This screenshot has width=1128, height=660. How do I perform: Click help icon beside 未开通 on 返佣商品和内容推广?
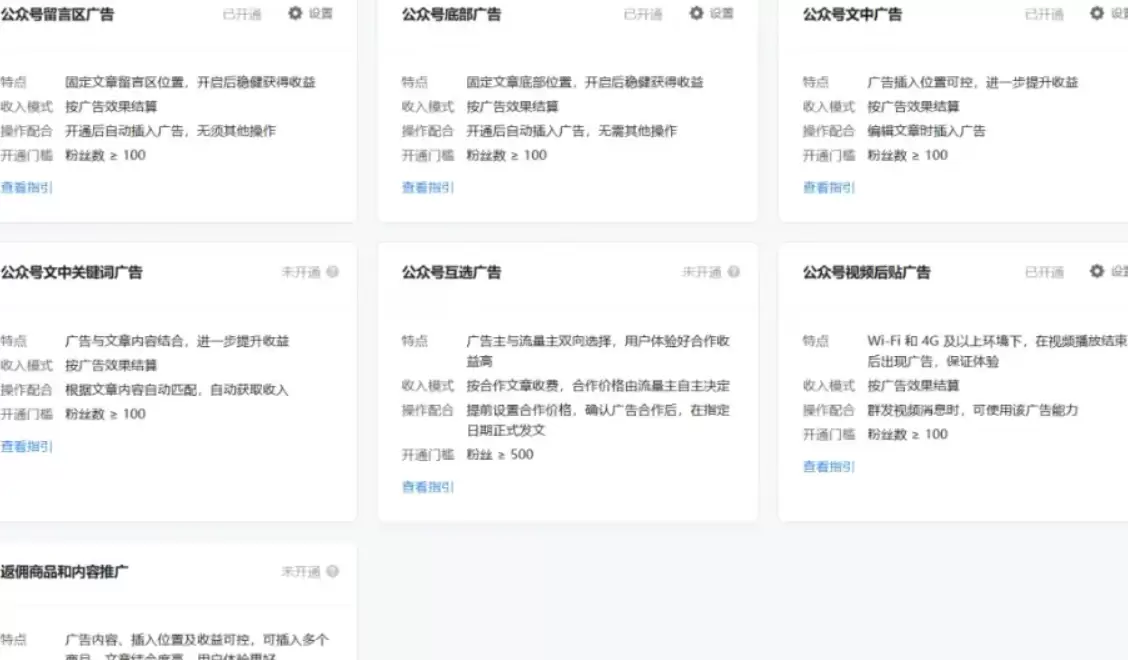point(332,571)
